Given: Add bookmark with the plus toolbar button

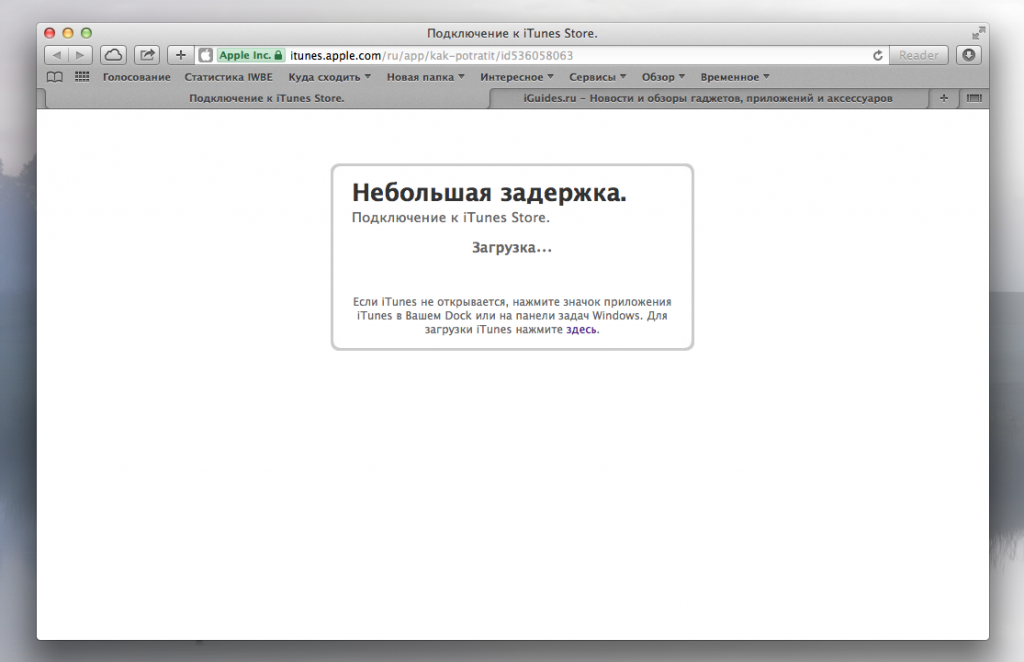Looking at the screenshot, I should coord(181,55).
